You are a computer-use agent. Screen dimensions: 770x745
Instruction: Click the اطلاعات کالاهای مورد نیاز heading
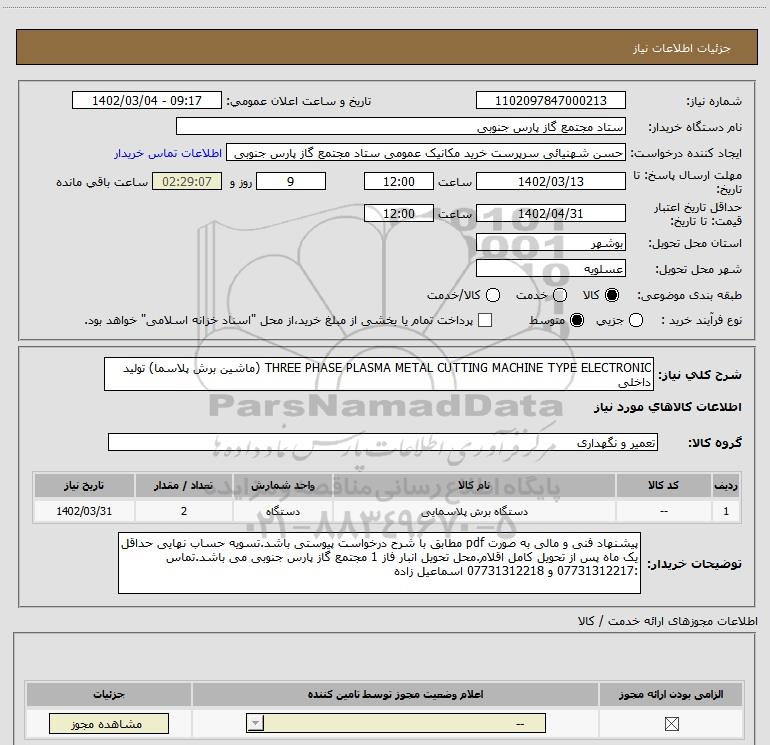point(668,407)
